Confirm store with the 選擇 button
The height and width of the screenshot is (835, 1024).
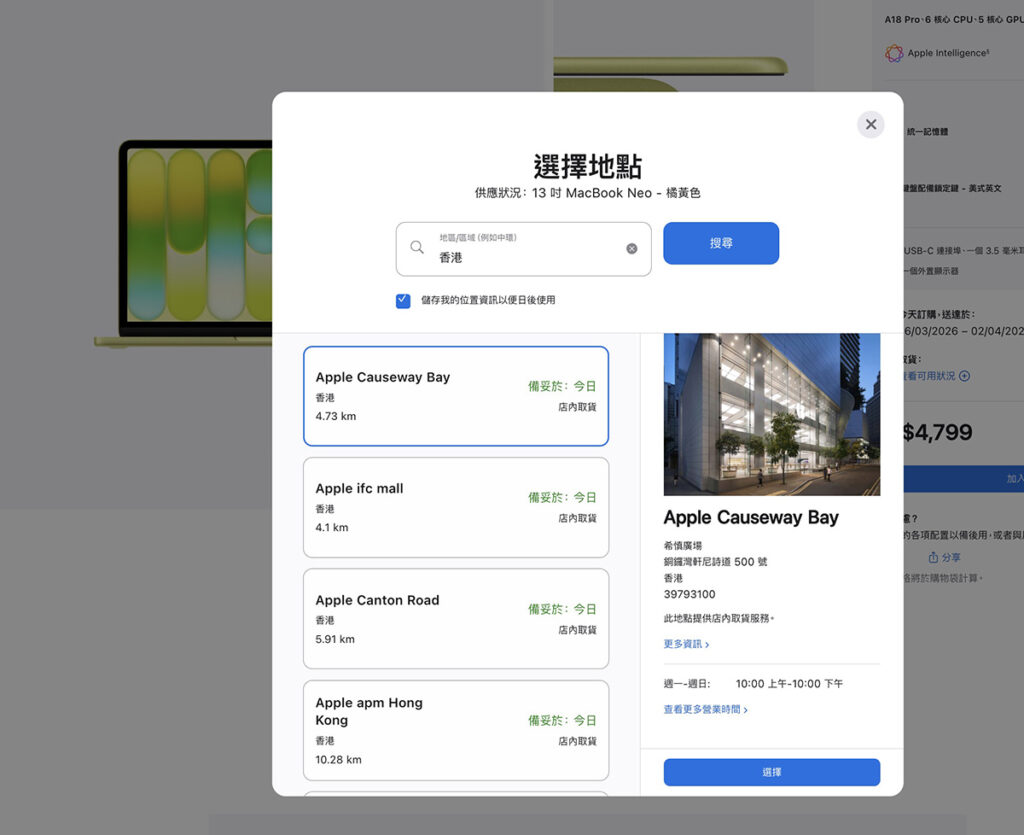pyautogui.click(x=771, y=772)
